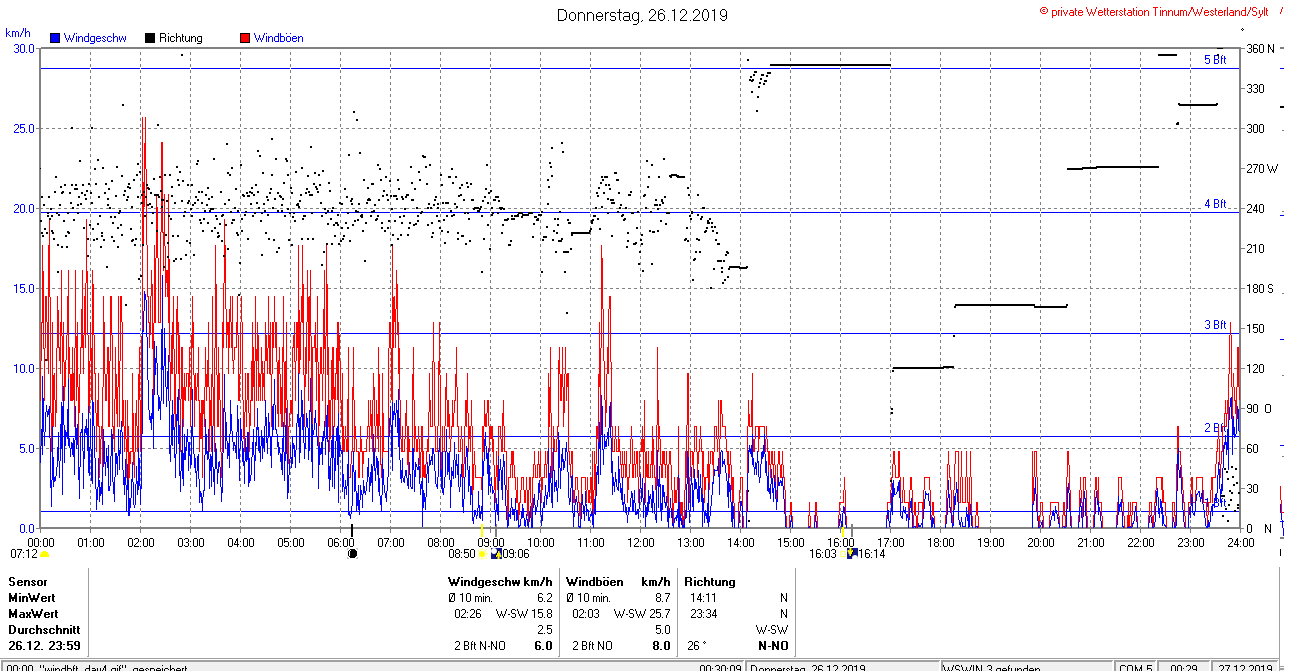Click the 270 W direction axis label
The image size is (1310, 671).
[x=1261, y=168]
